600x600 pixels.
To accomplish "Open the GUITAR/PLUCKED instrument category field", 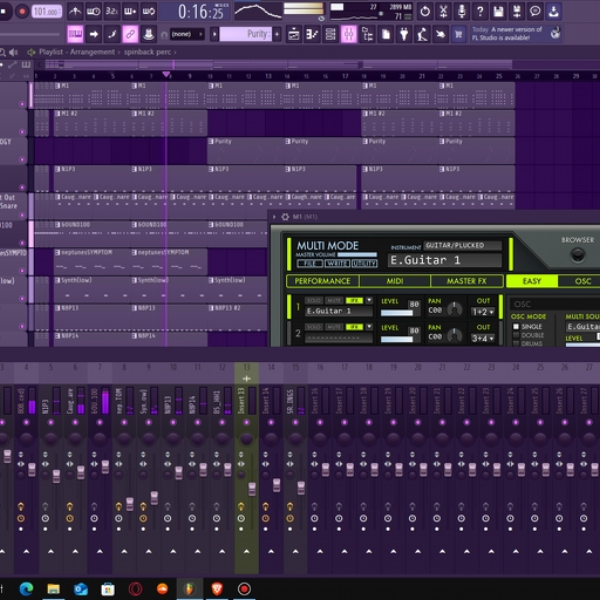I will [x=462, y=245].
